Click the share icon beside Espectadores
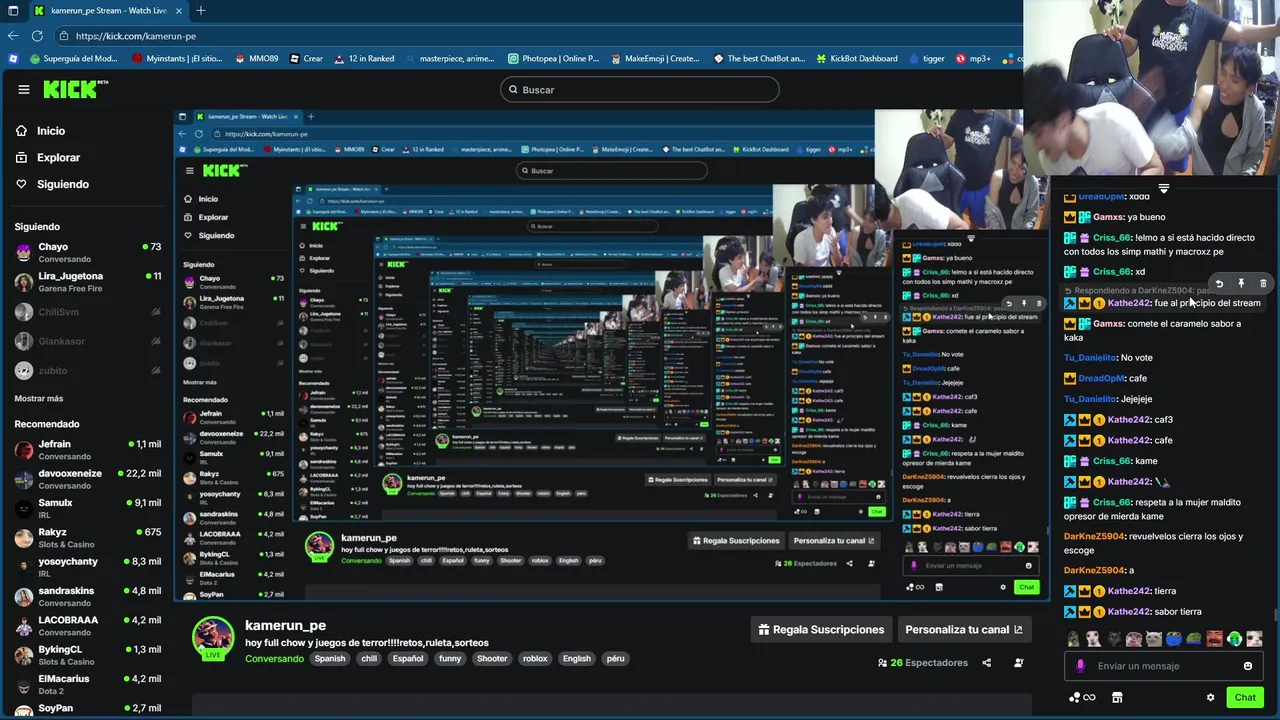Image resolution: width=1280 pixels, height=720 pixels. coord(986,663)
